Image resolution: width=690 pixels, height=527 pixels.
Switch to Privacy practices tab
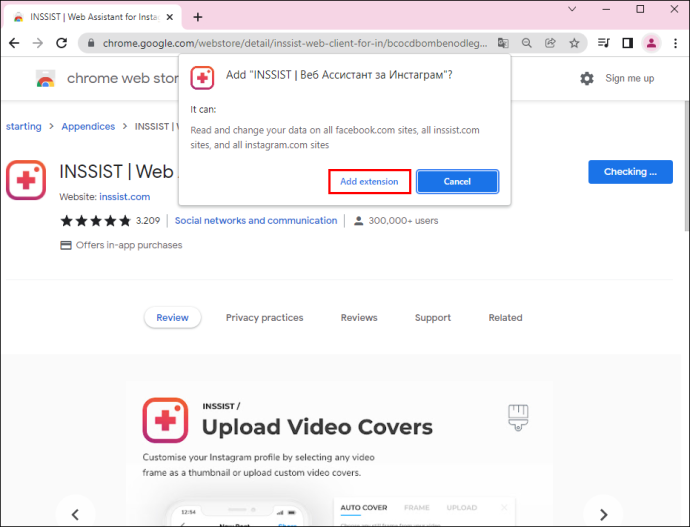tap(264, 318)
